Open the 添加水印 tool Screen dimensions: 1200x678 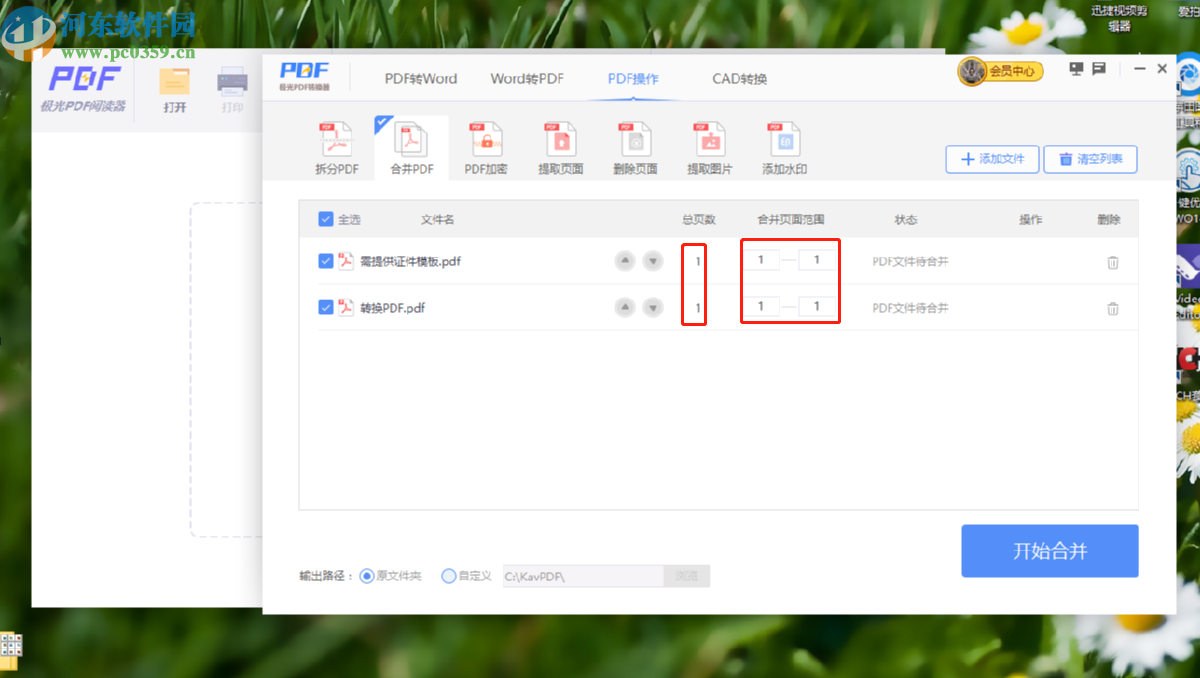pyautogui.click(x=784, y=146)
